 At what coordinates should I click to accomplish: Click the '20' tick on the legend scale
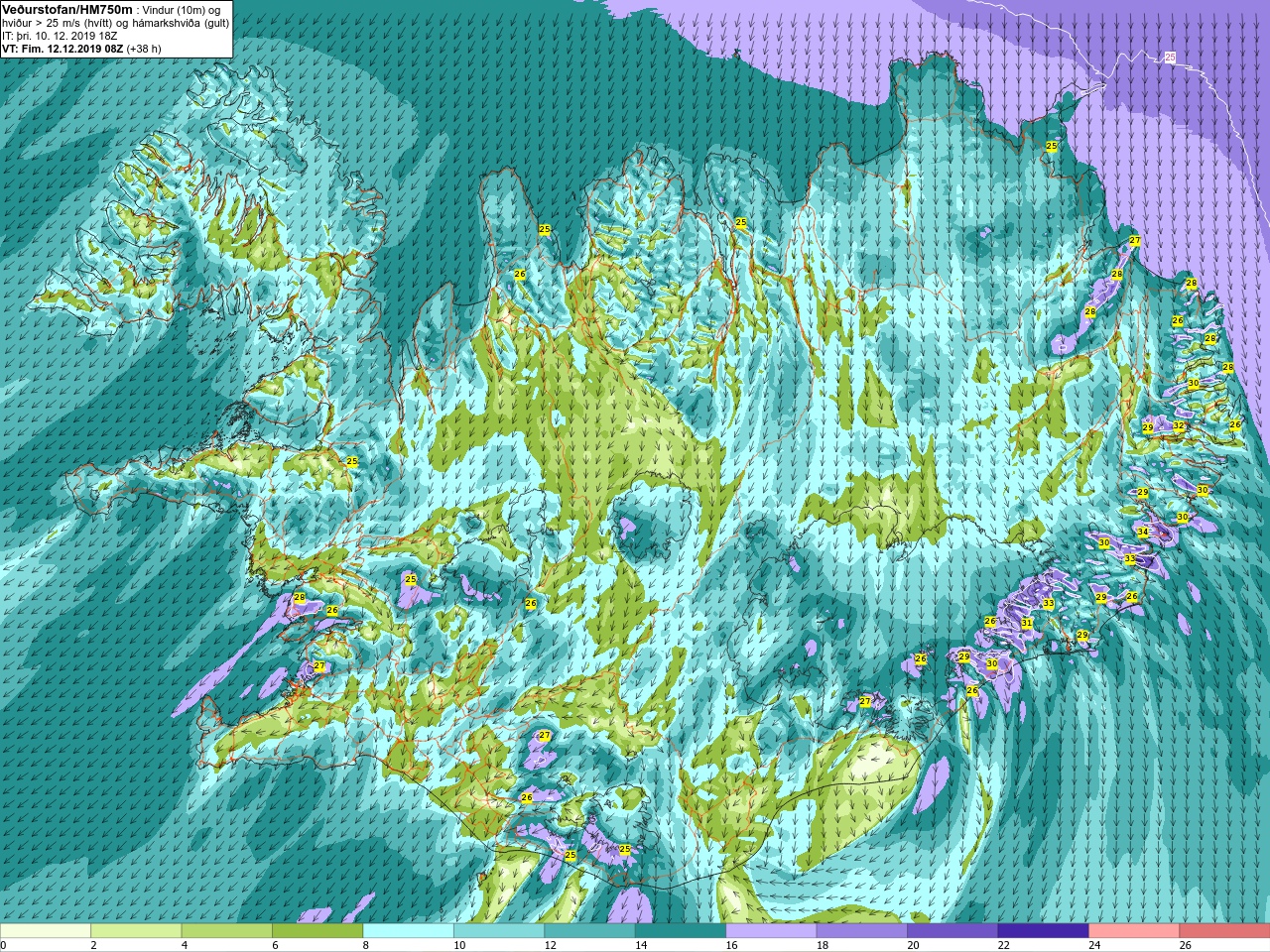coord(913,946)
